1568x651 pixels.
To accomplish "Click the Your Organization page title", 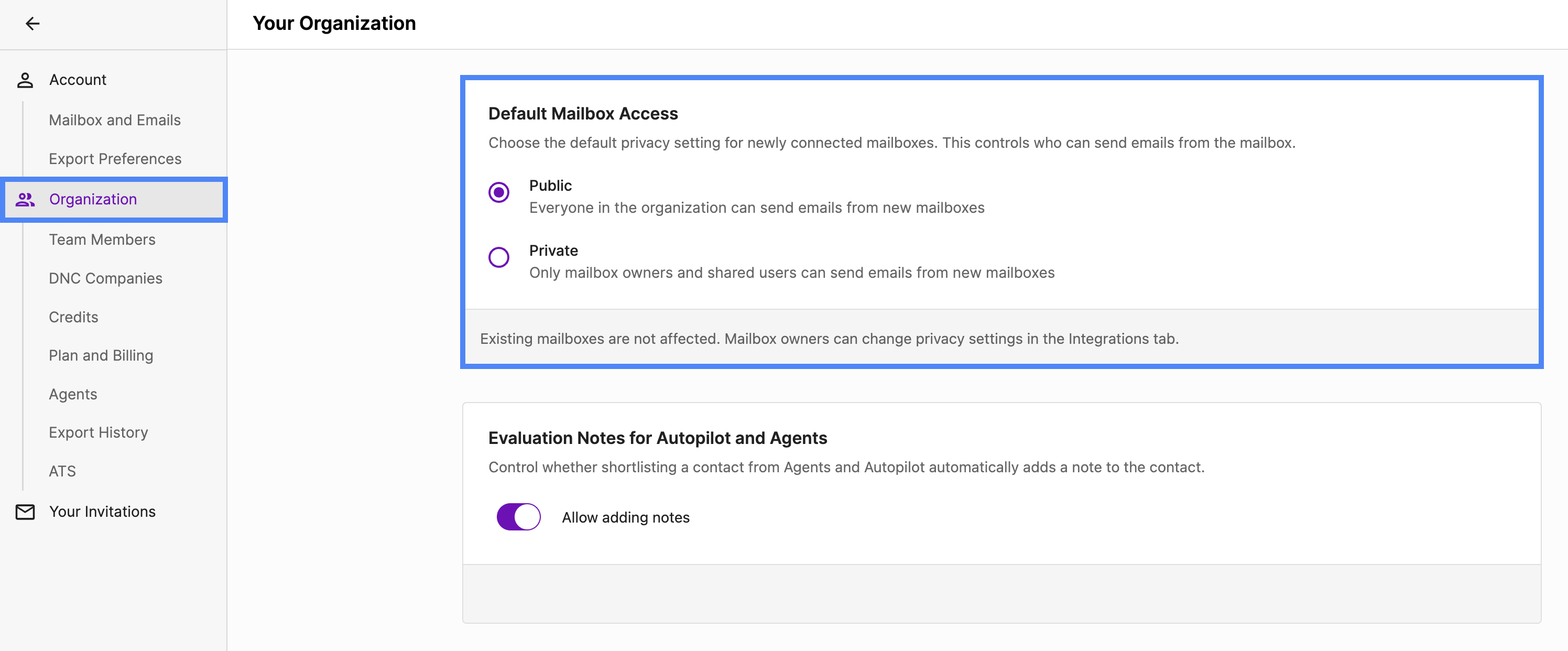I will [x=334, y=23].
